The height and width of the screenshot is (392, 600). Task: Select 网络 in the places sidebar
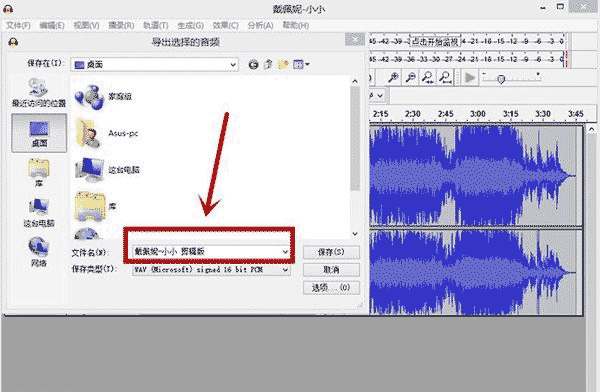(39, 252)
